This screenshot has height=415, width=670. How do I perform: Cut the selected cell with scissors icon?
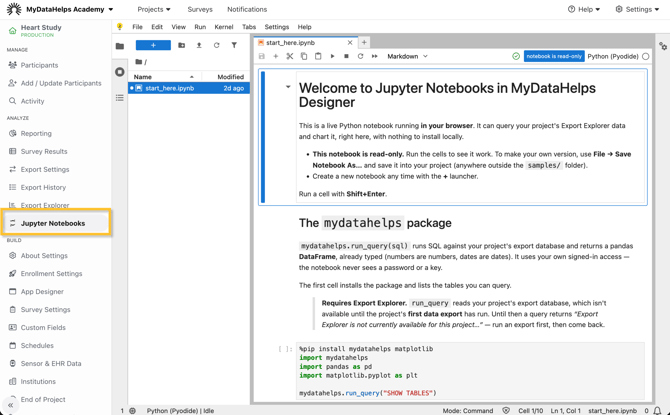pyautogui.click(x=290, y=56)
